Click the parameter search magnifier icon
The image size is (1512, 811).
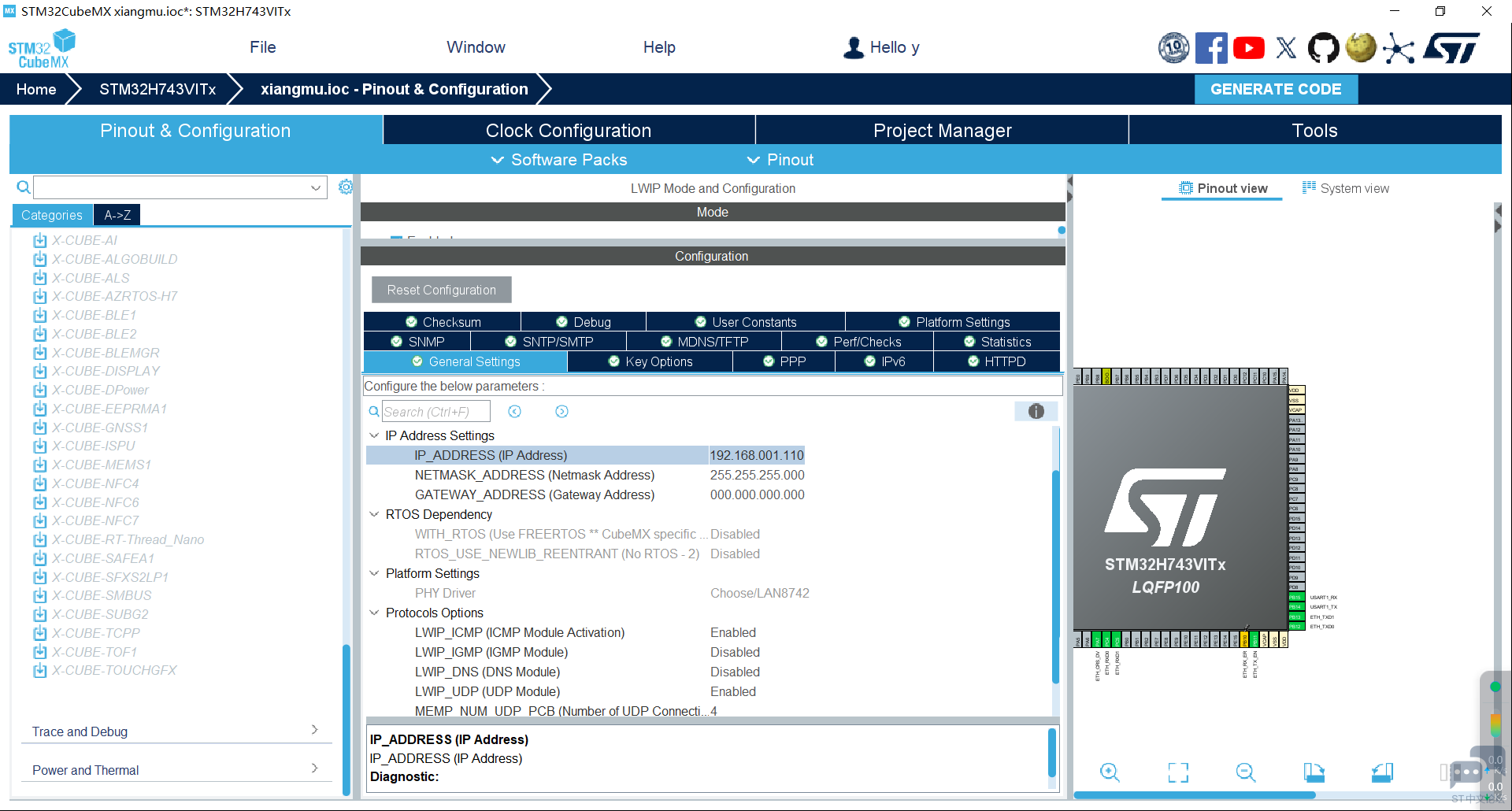[x=374, y=412]
